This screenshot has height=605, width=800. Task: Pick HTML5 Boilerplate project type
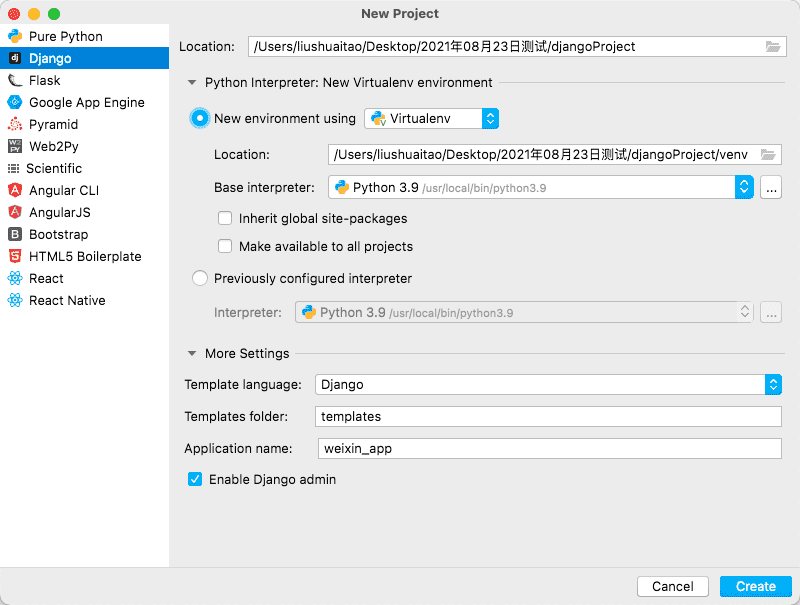coord(84,256)
